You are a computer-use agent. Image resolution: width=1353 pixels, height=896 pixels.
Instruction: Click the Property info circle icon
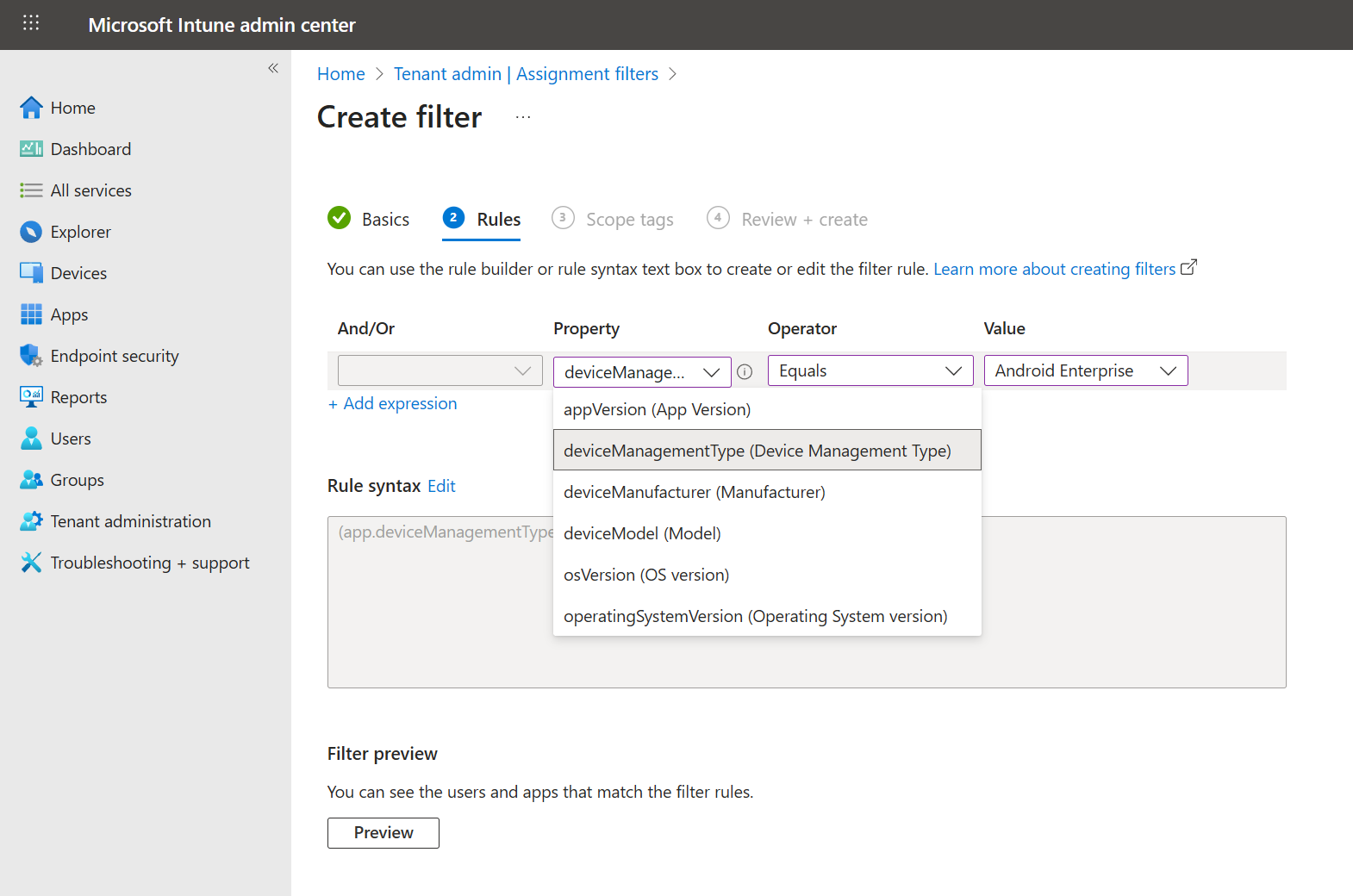(745, 371)
